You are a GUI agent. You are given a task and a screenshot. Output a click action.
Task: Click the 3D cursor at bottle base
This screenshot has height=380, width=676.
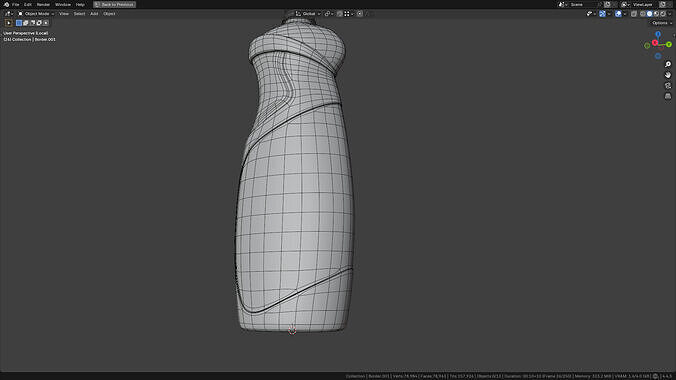coord(292,330)
